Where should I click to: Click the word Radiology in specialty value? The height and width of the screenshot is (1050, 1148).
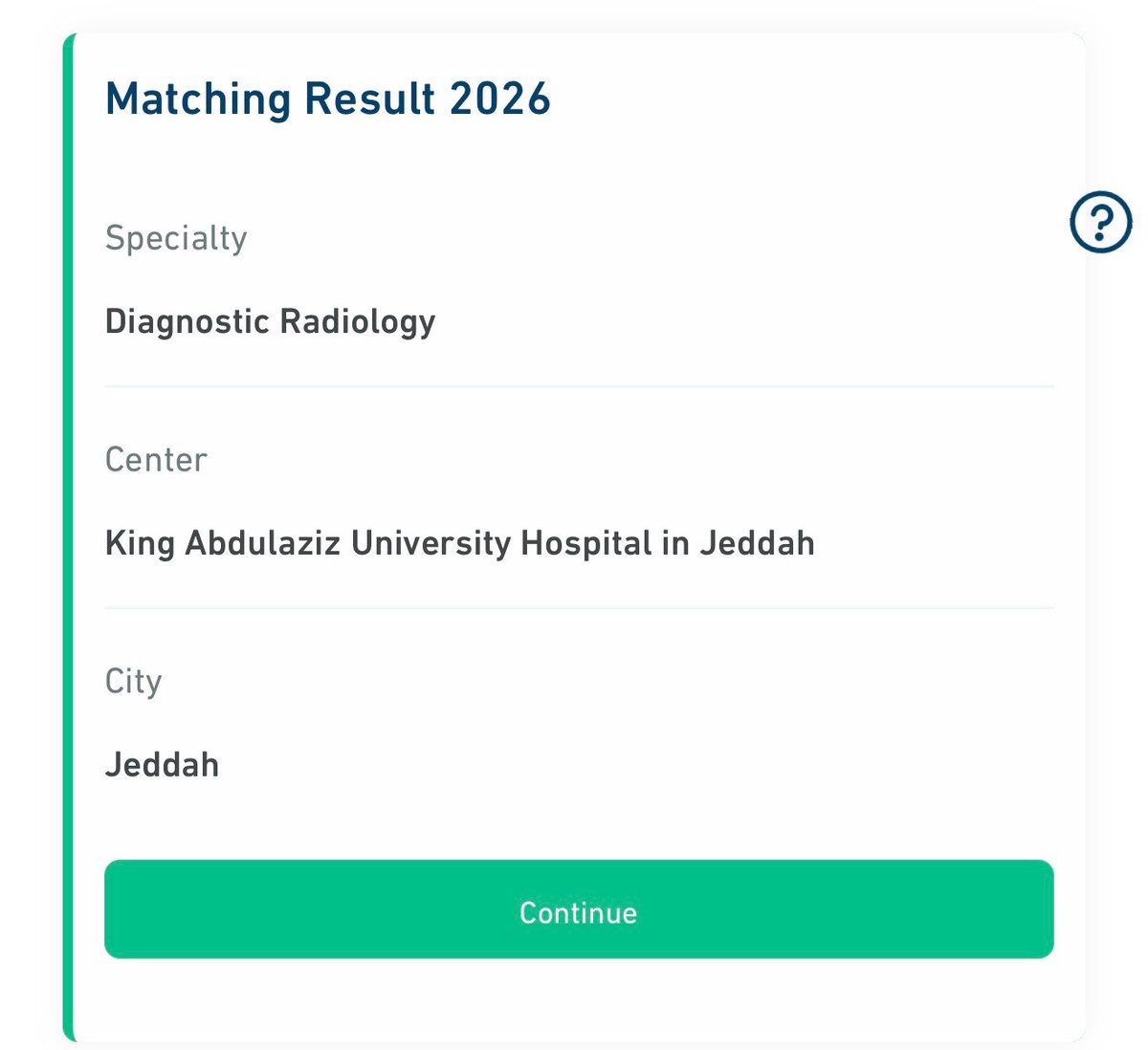tap(357, 322)
